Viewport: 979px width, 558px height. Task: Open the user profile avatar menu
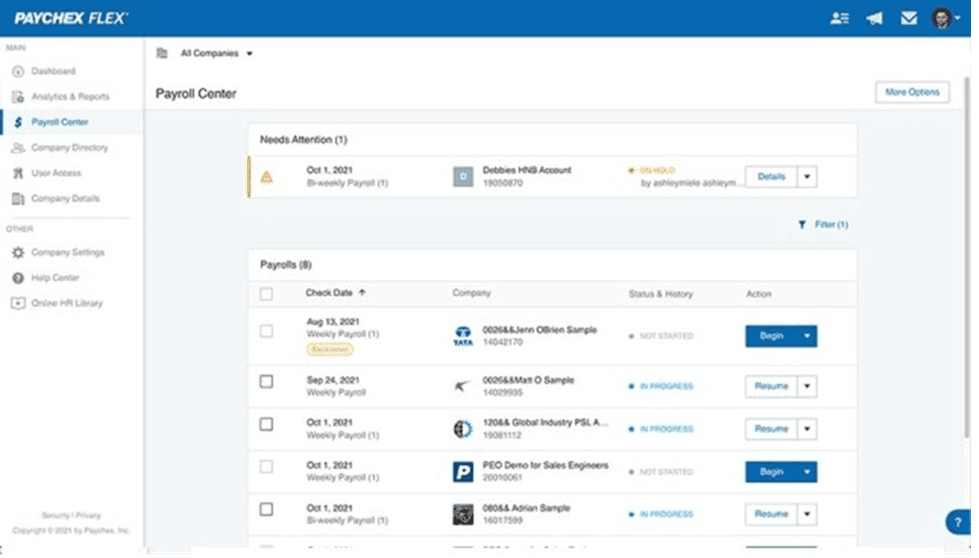tap(942, 18)
